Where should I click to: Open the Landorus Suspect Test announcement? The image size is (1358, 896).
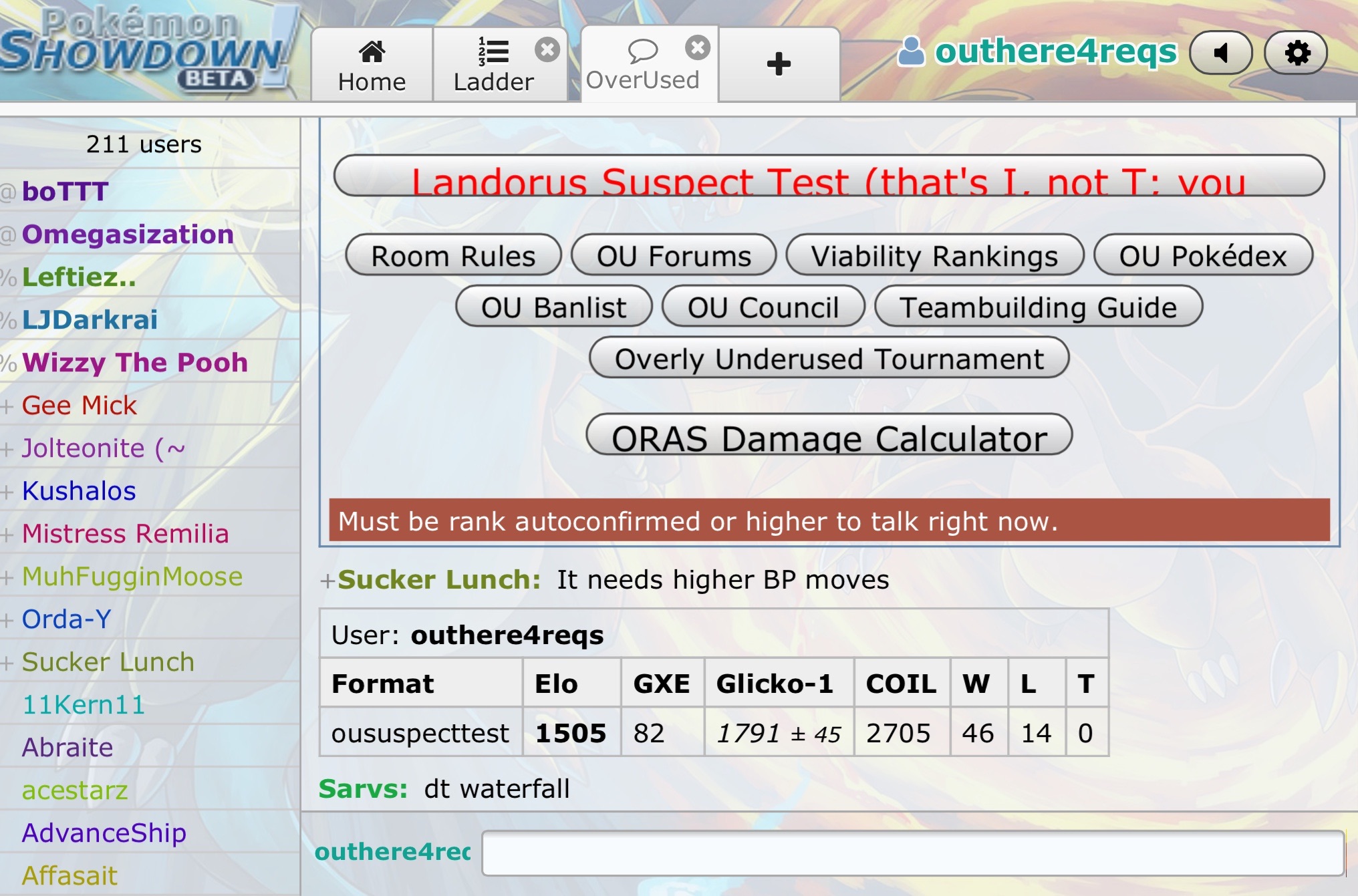pos(829,176)
